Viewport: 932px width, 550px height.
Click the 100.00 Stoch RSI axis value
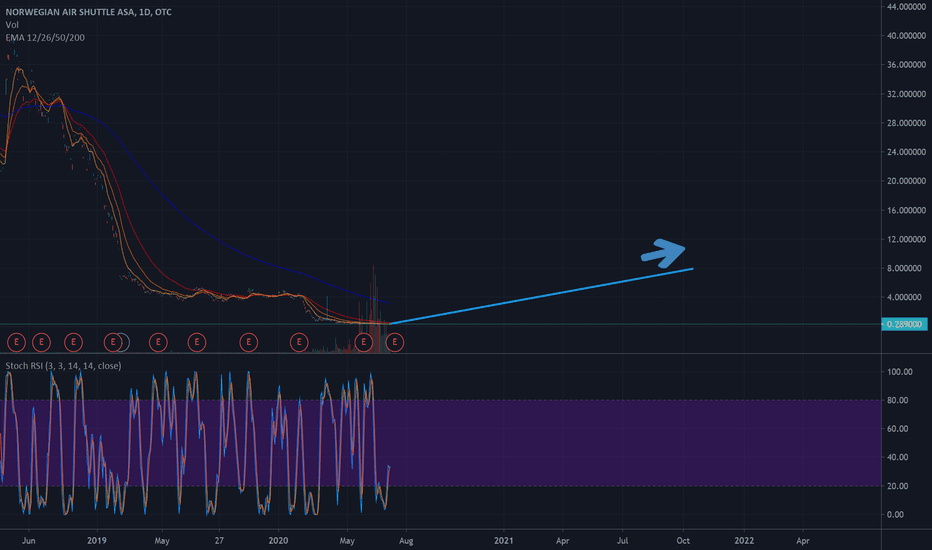900,372
